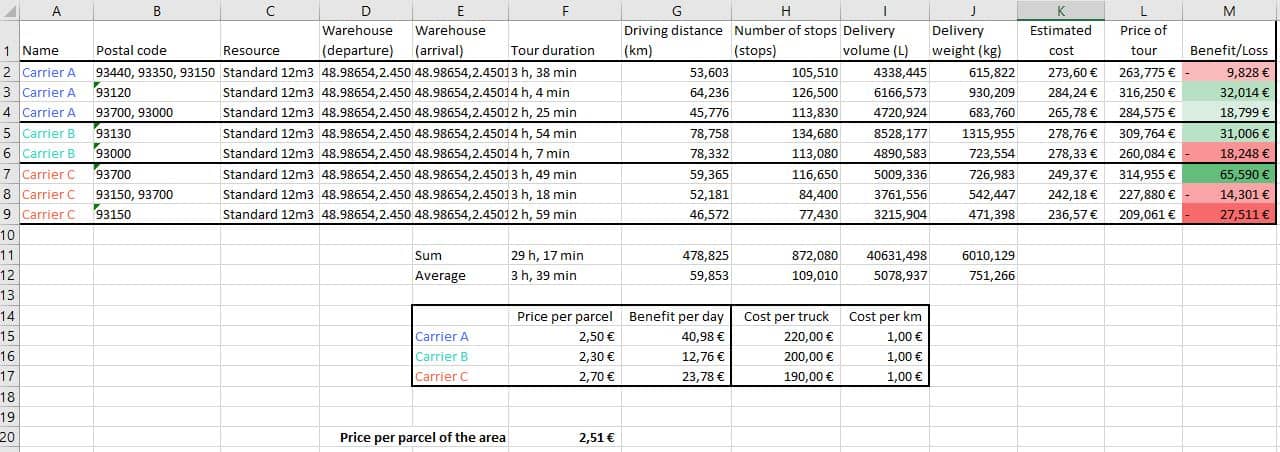This screenshot has width=1280, height=452.
Task: Click the 'Cost per km' summary header
Action: coord(885,316)
